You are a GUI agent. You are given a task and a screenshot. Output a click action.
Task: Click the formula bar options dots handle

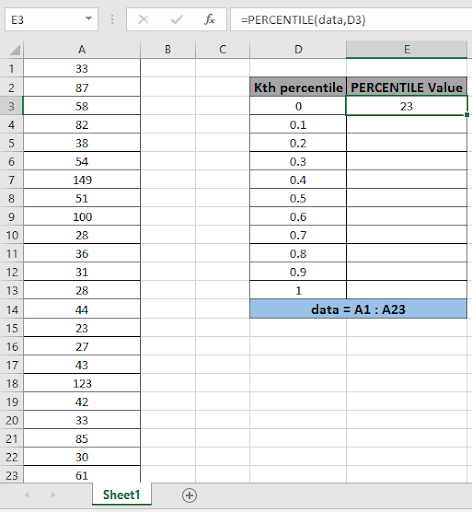click(112, 19)
